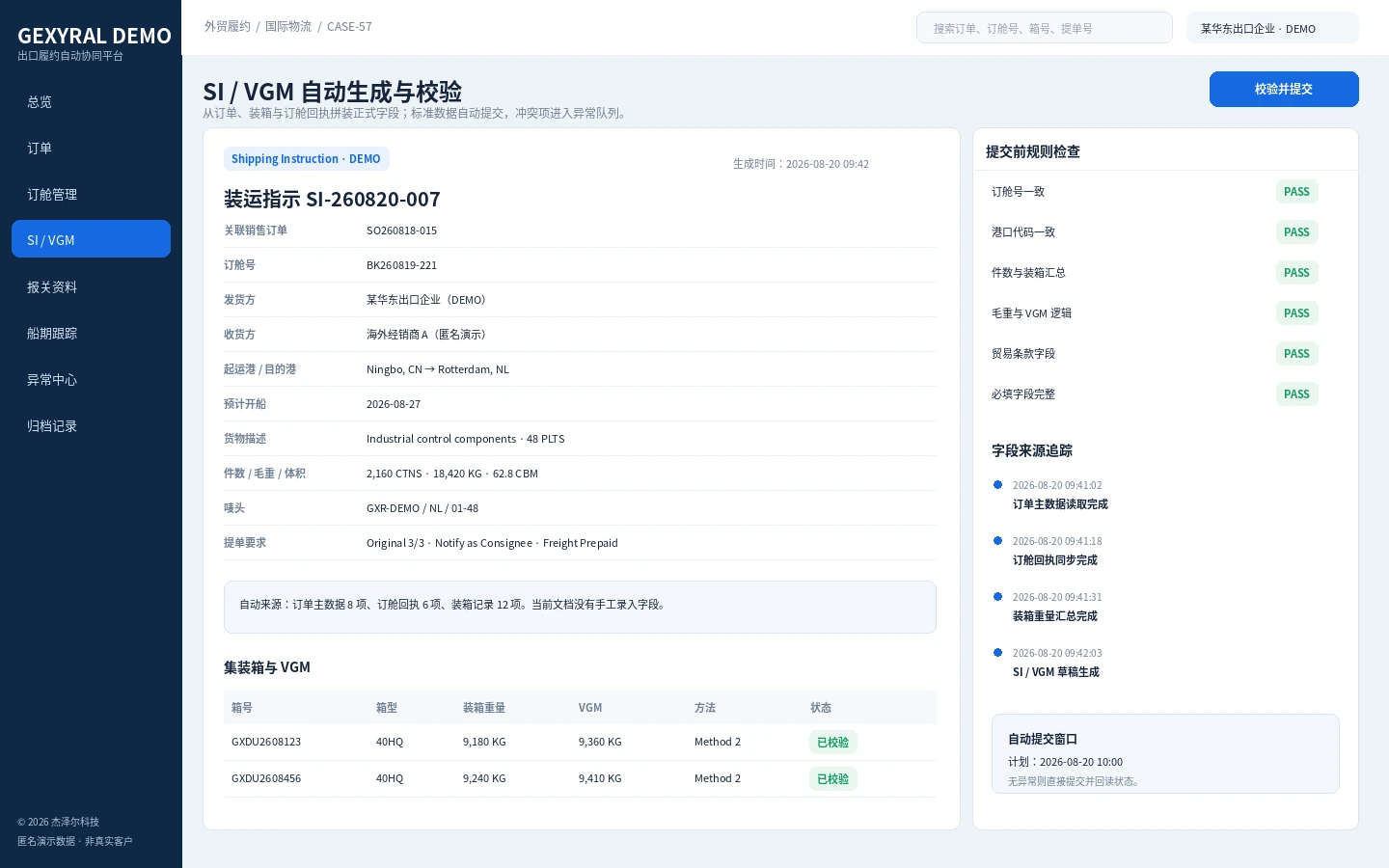Click PASS badge for 贸易条款字段
The image size is (1389, 868).
click(x=1296, y=354)
